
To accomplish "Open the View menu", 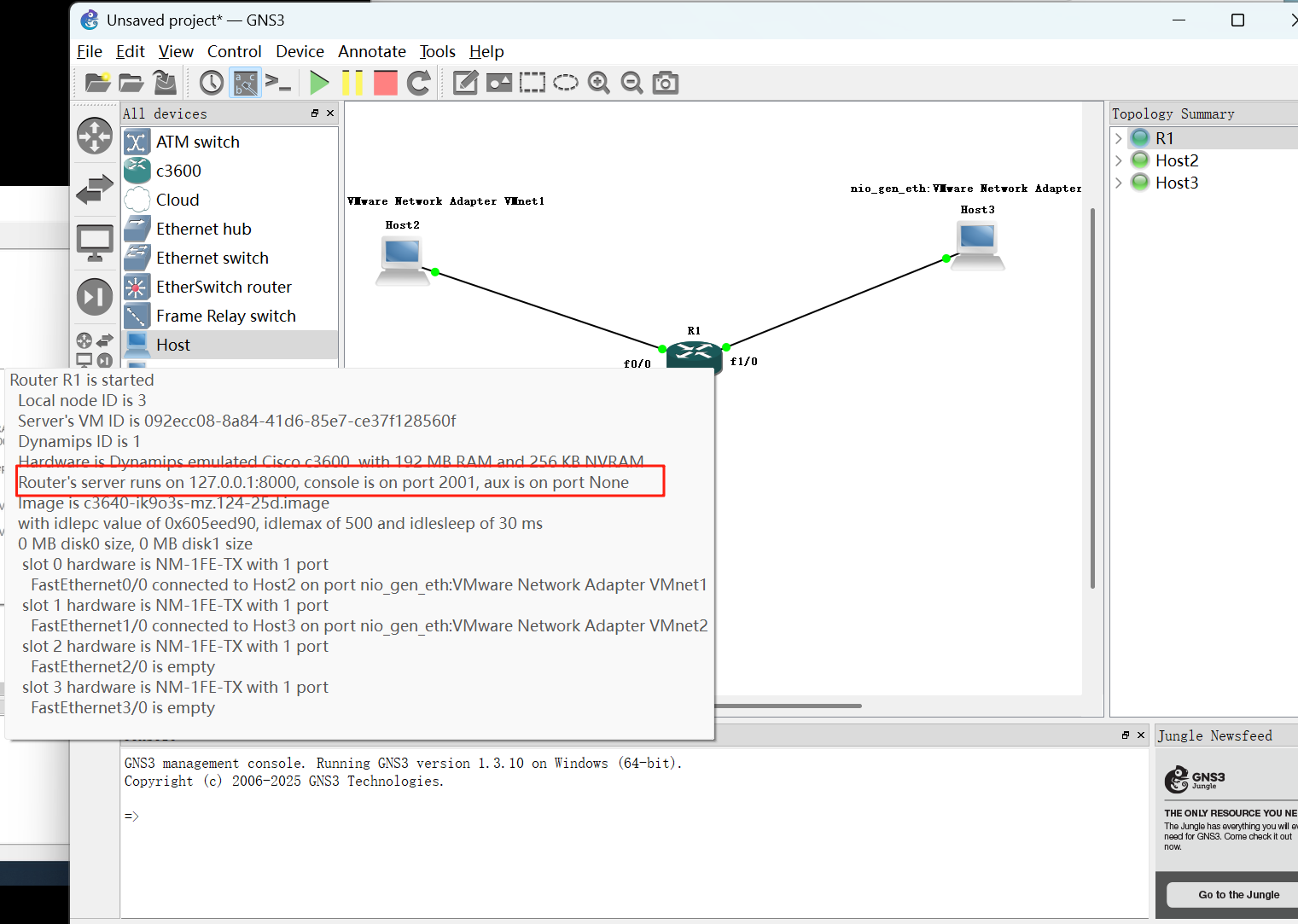I will [x=176, y=51].
